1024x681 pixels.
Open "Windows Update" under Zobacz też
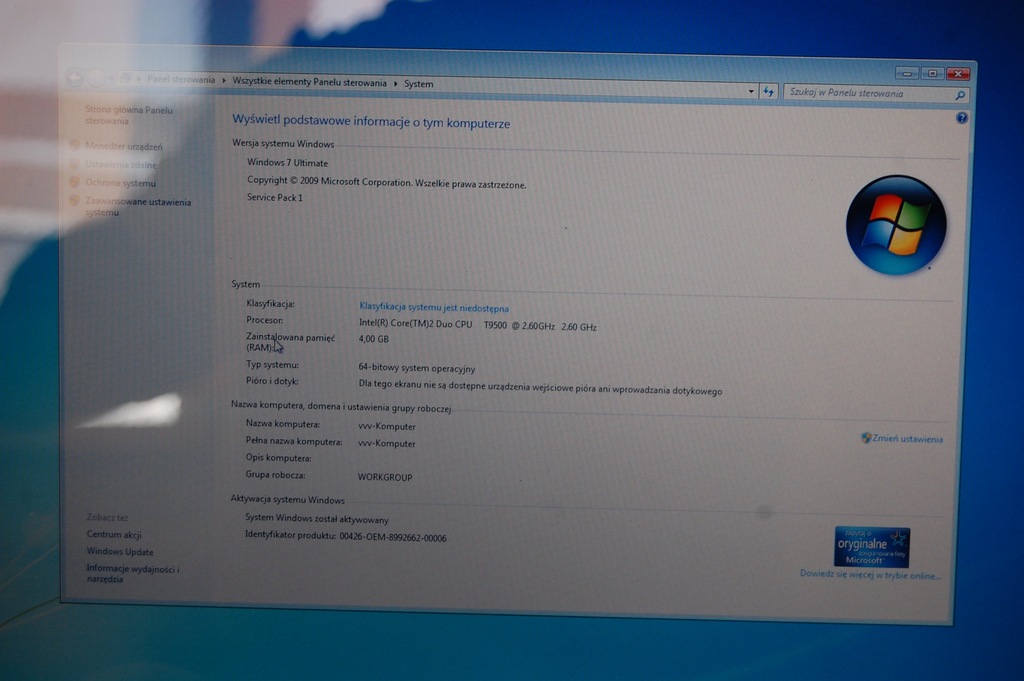tap(120, 552)
